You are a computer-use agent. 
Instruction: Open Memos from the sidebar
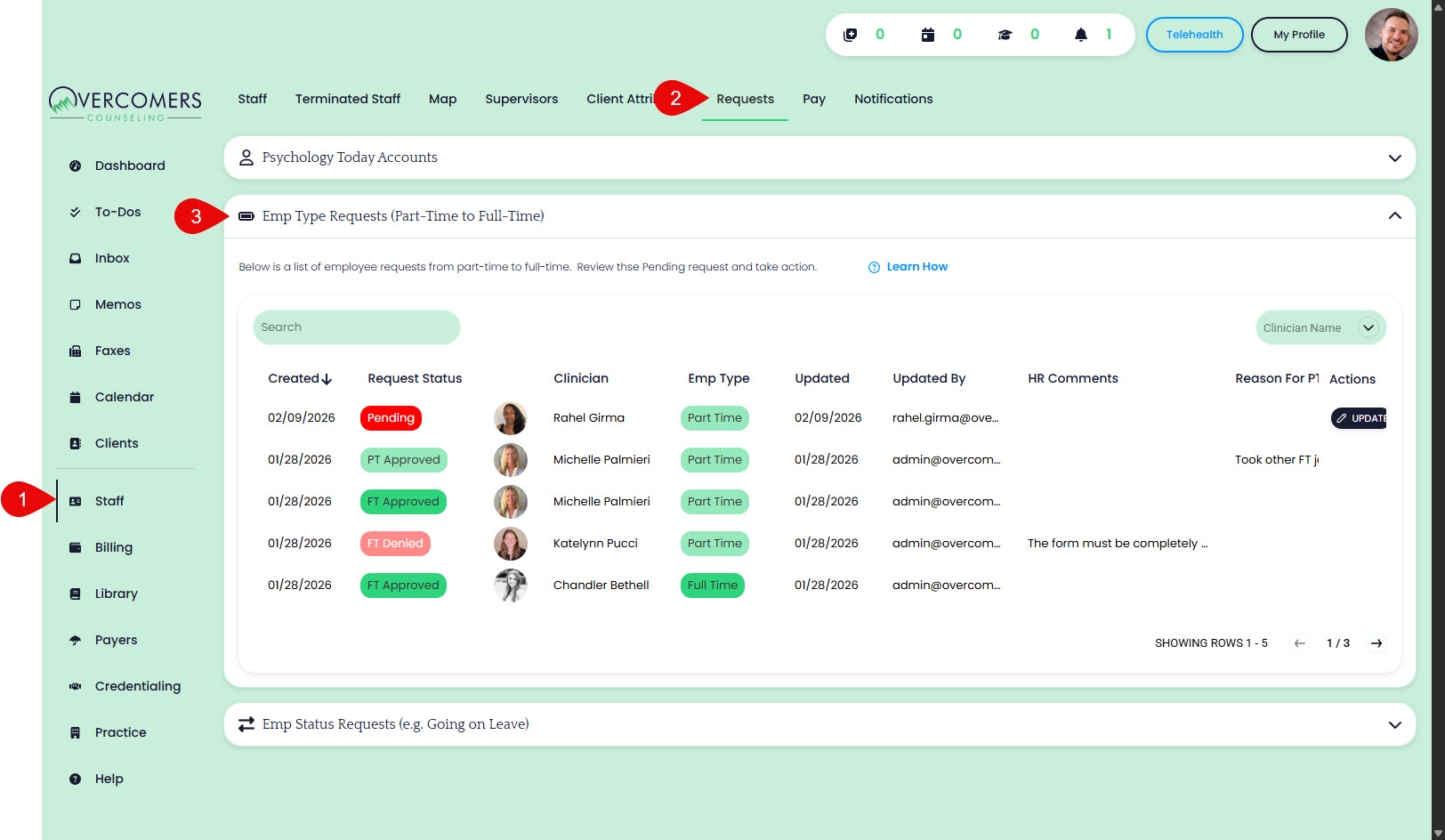point(117,304)
